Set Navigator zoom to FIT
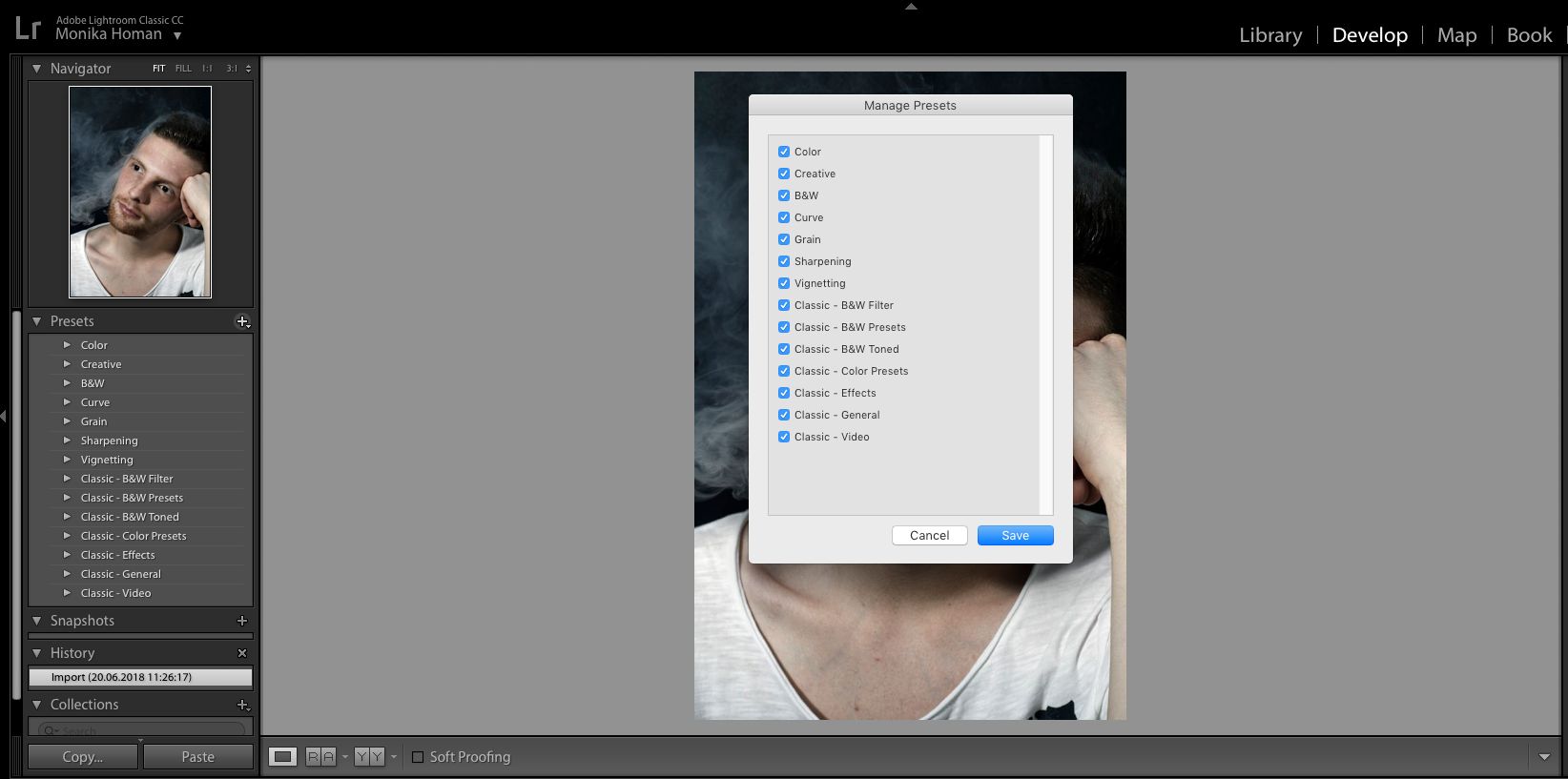1568x779 pixels. click(x=158, y=69)
